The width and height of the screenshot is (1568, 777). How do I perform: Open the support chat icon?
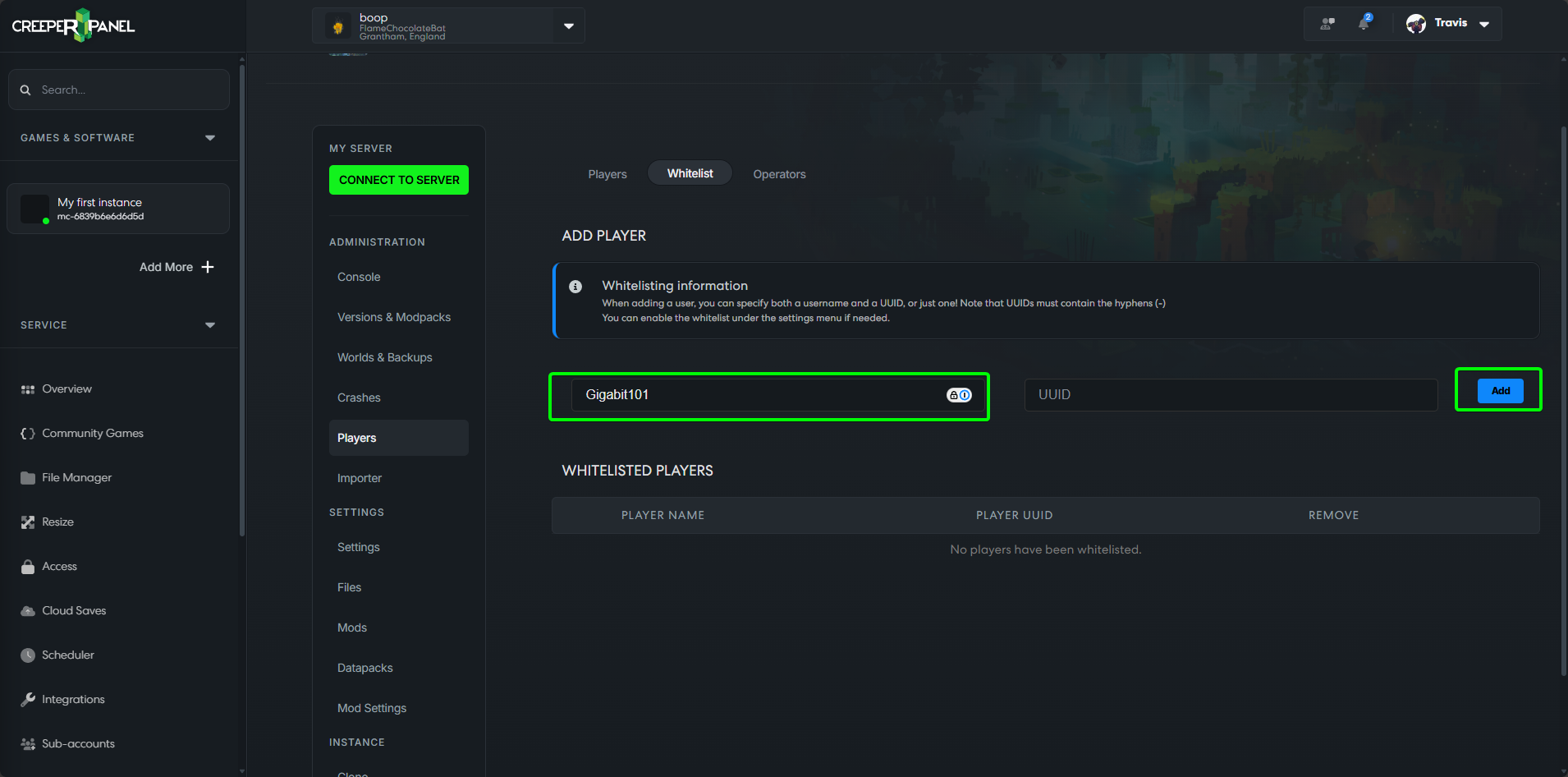pos(1327,24)
